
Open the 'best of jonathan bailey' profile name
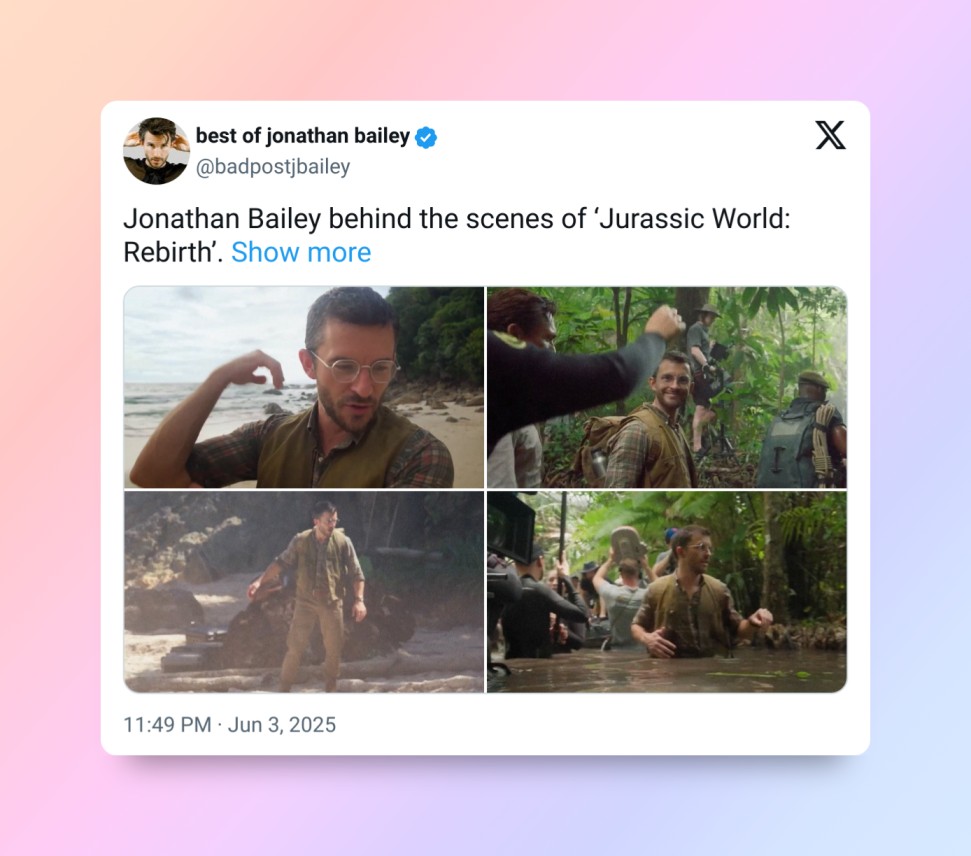pos(302,136)
